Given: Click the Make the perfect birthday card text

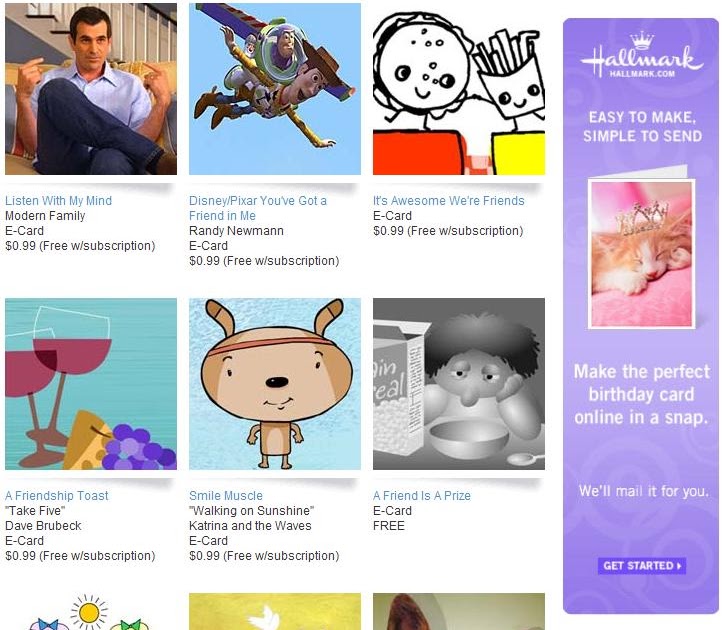Looking at the screenshot, I should point(641,394).
